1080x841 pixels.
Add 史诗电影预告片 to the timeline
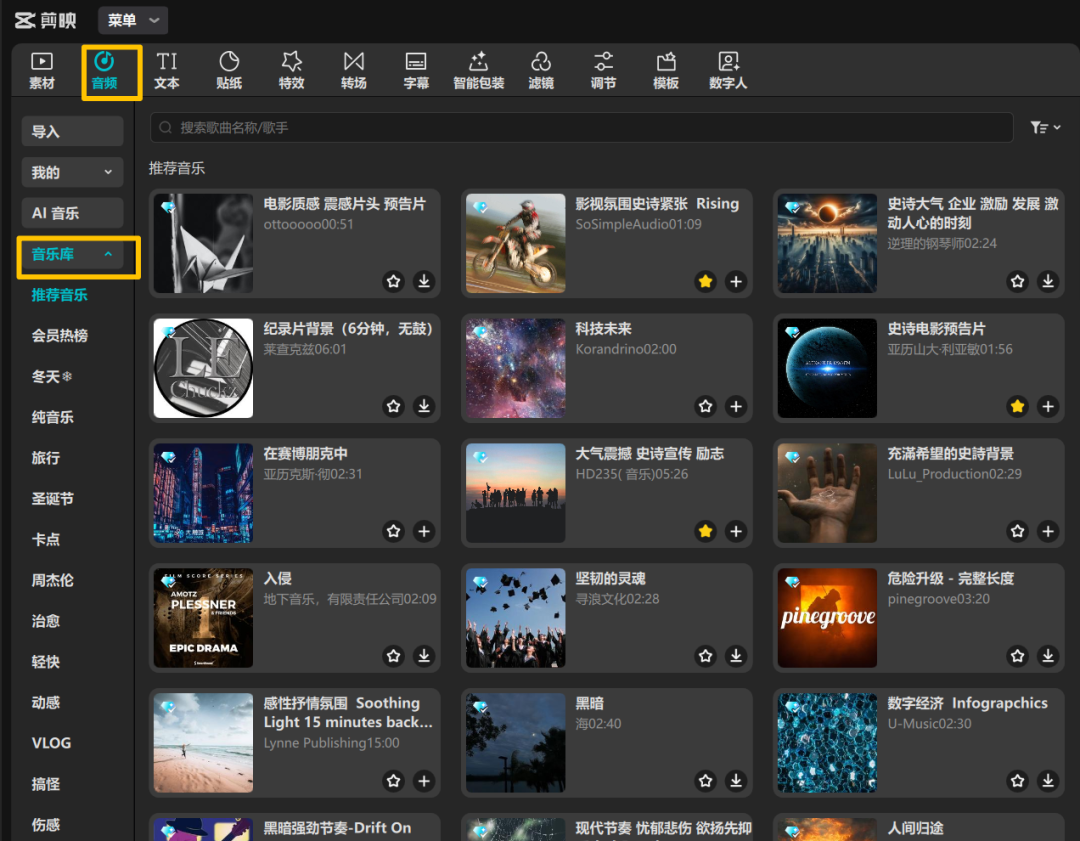pyautogui.click(x=1048, y=406)
